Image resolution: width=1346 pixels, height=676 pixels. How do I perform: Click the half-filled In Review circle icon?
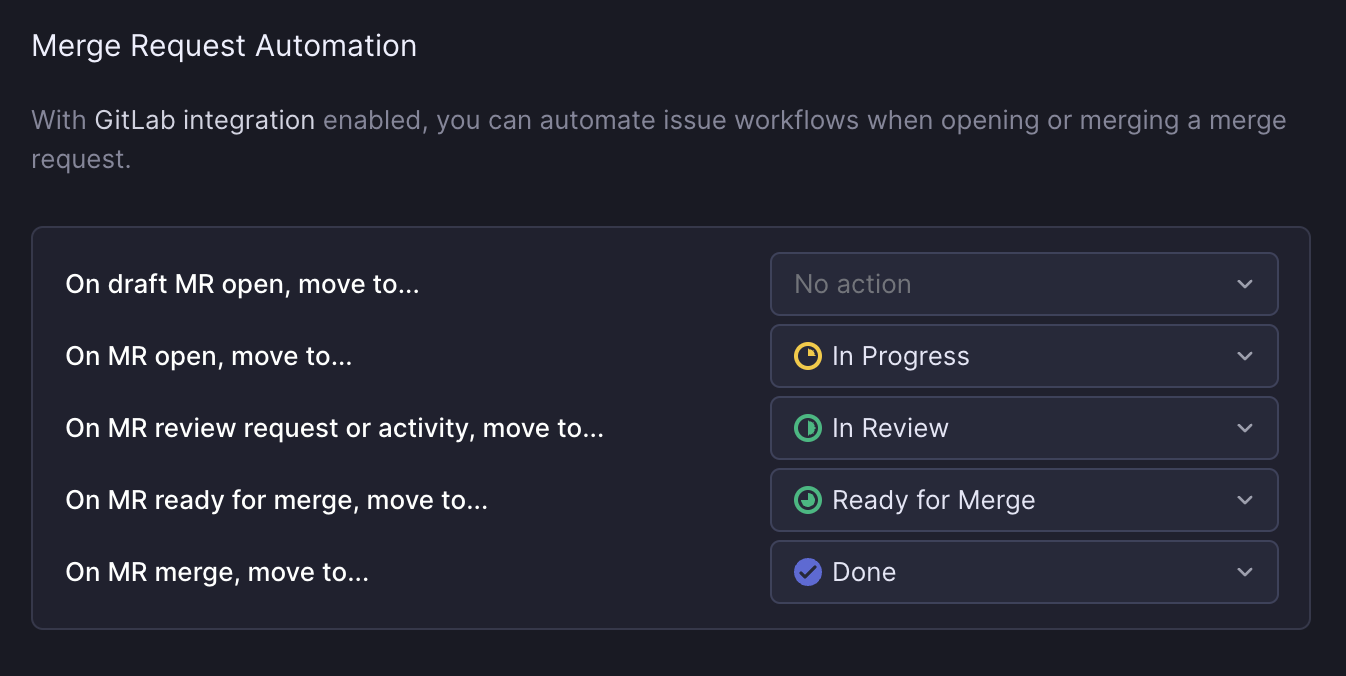(x=810, y=428)
